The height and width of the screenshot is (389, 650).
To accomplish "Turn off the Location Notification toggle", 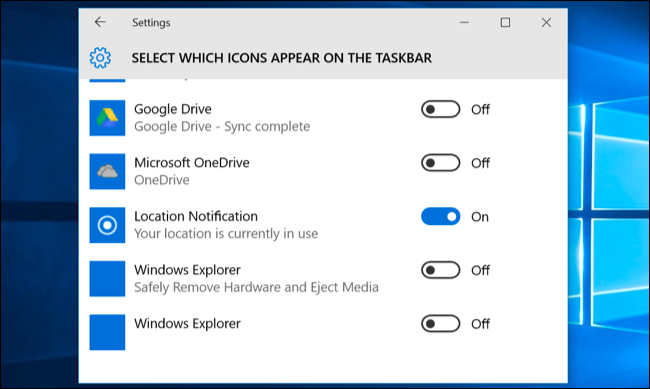I will (x=441, y=216).
